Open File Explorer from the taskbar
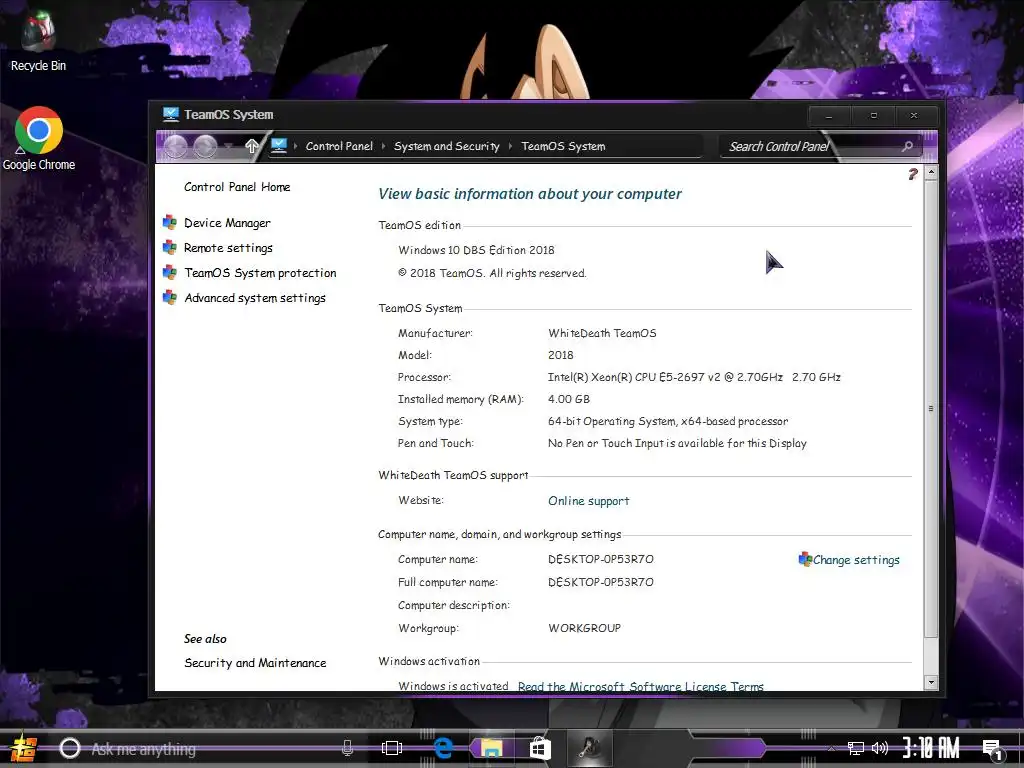 [x=491, y=748]
